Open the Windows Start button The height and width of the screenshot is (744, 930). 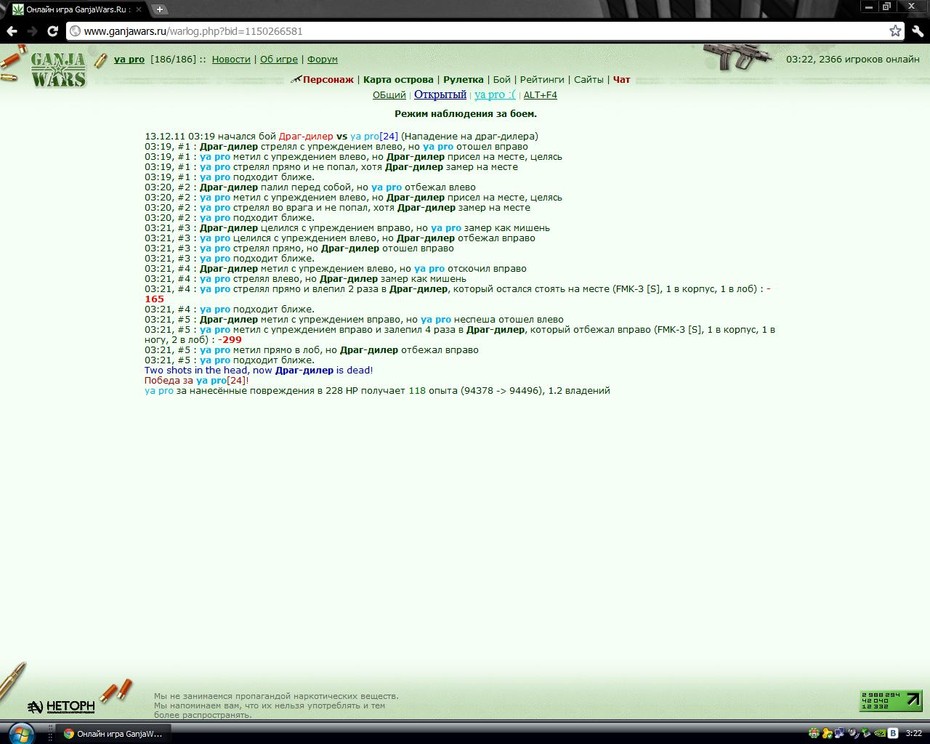(20, 735)
